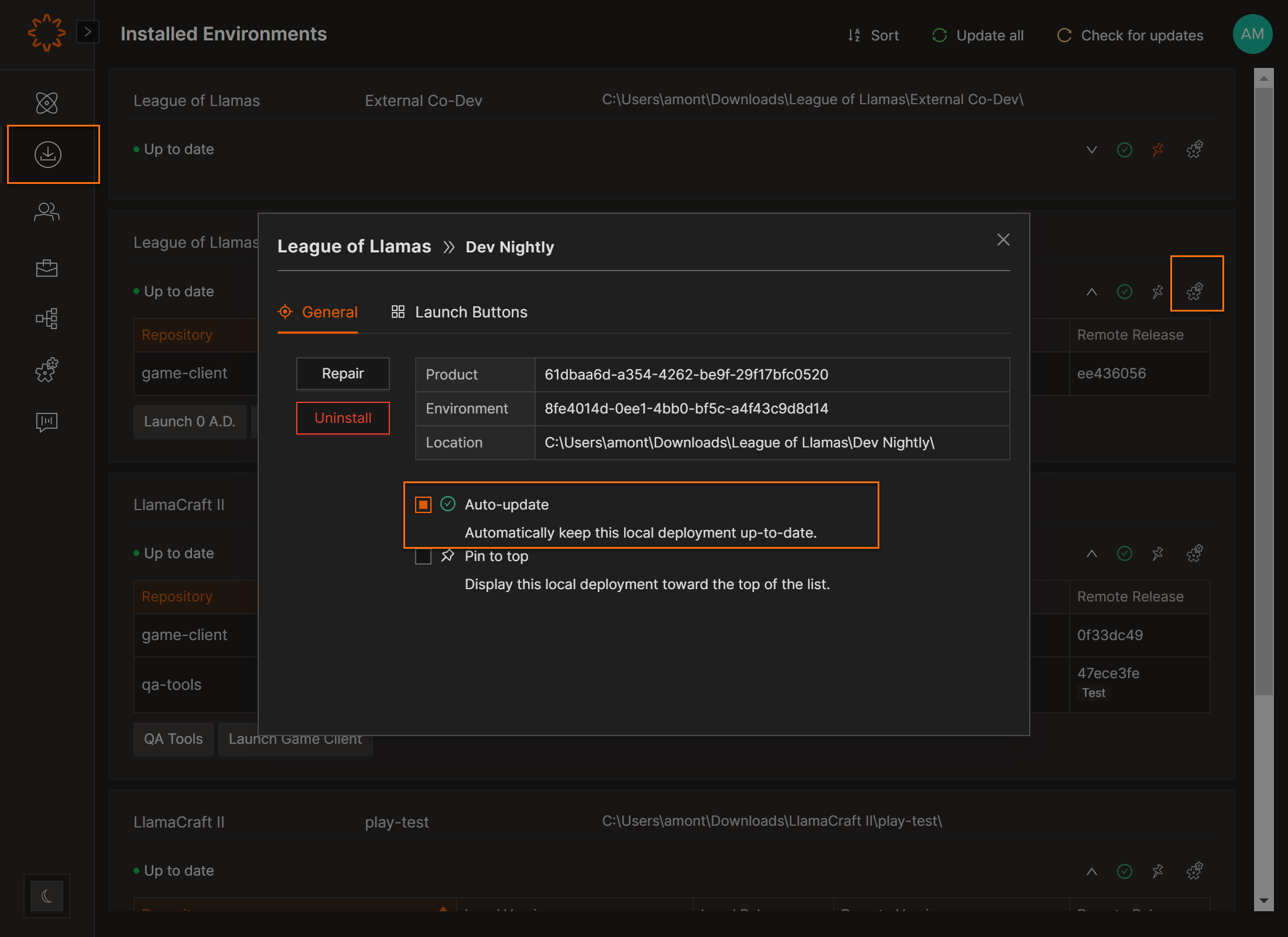Uncheck the Auto-update checkbox
The image size is (1288, 937).
pos(423,505)
